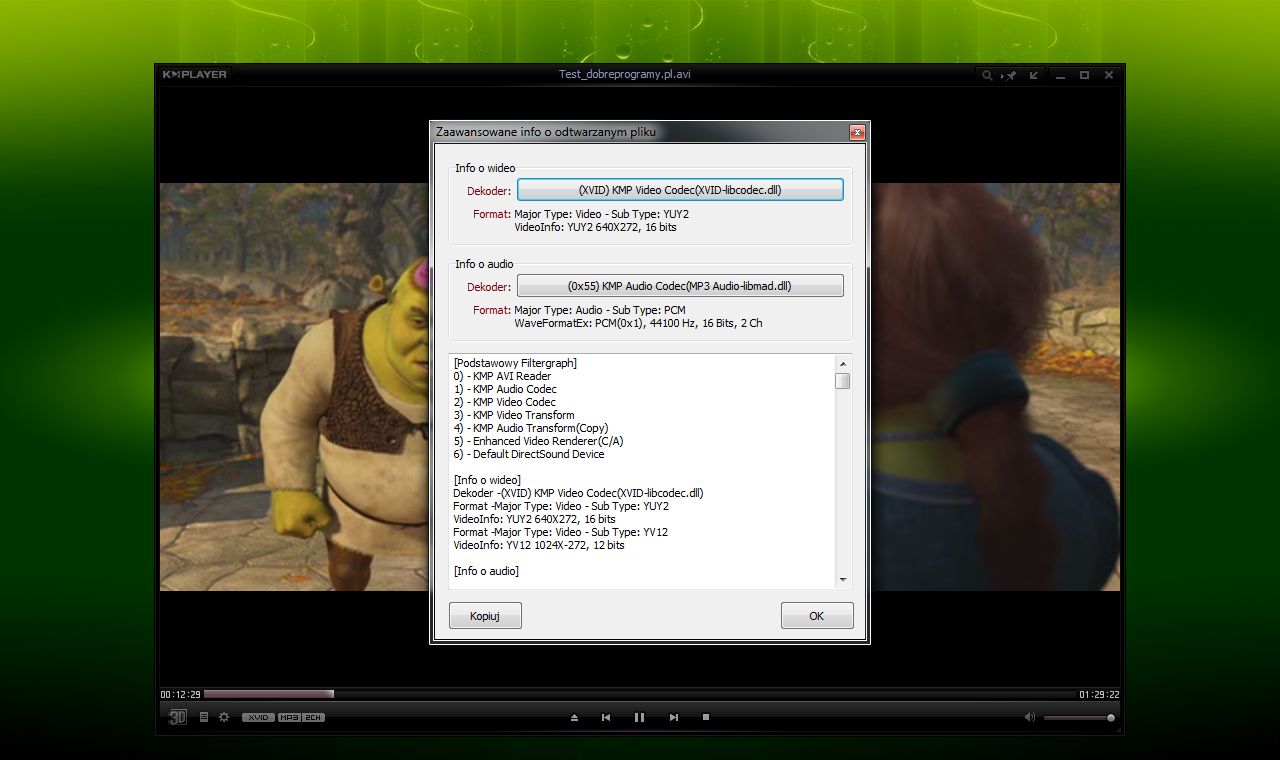Click the compact mode arrow icon
The height and width of the screenshot is (760, 1280).
[1034, 75]
